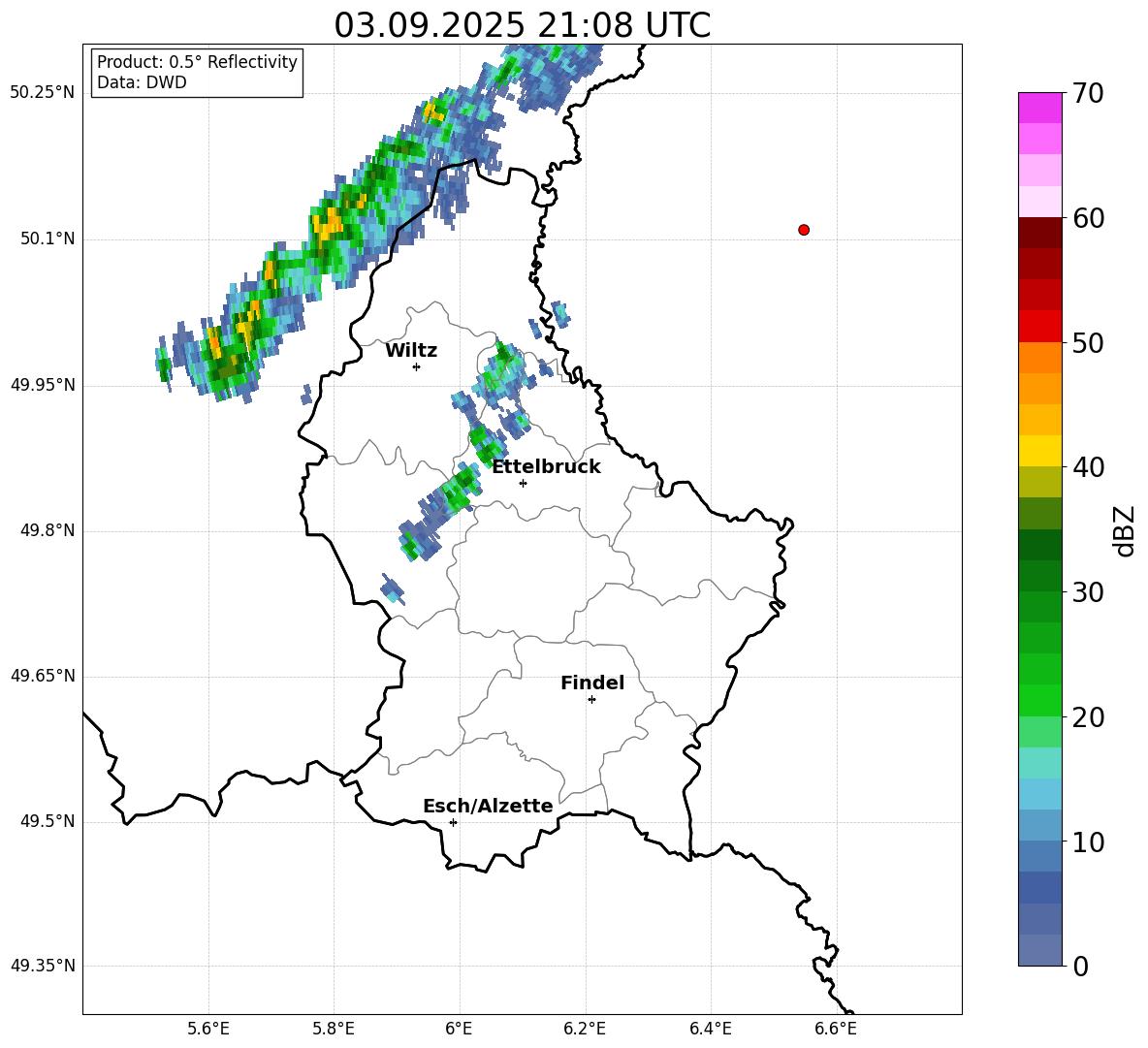The height and width of the screenshot is (1048, 1148).
Task: Click the Ettelbruck cross marker
Action: (523, 483)
